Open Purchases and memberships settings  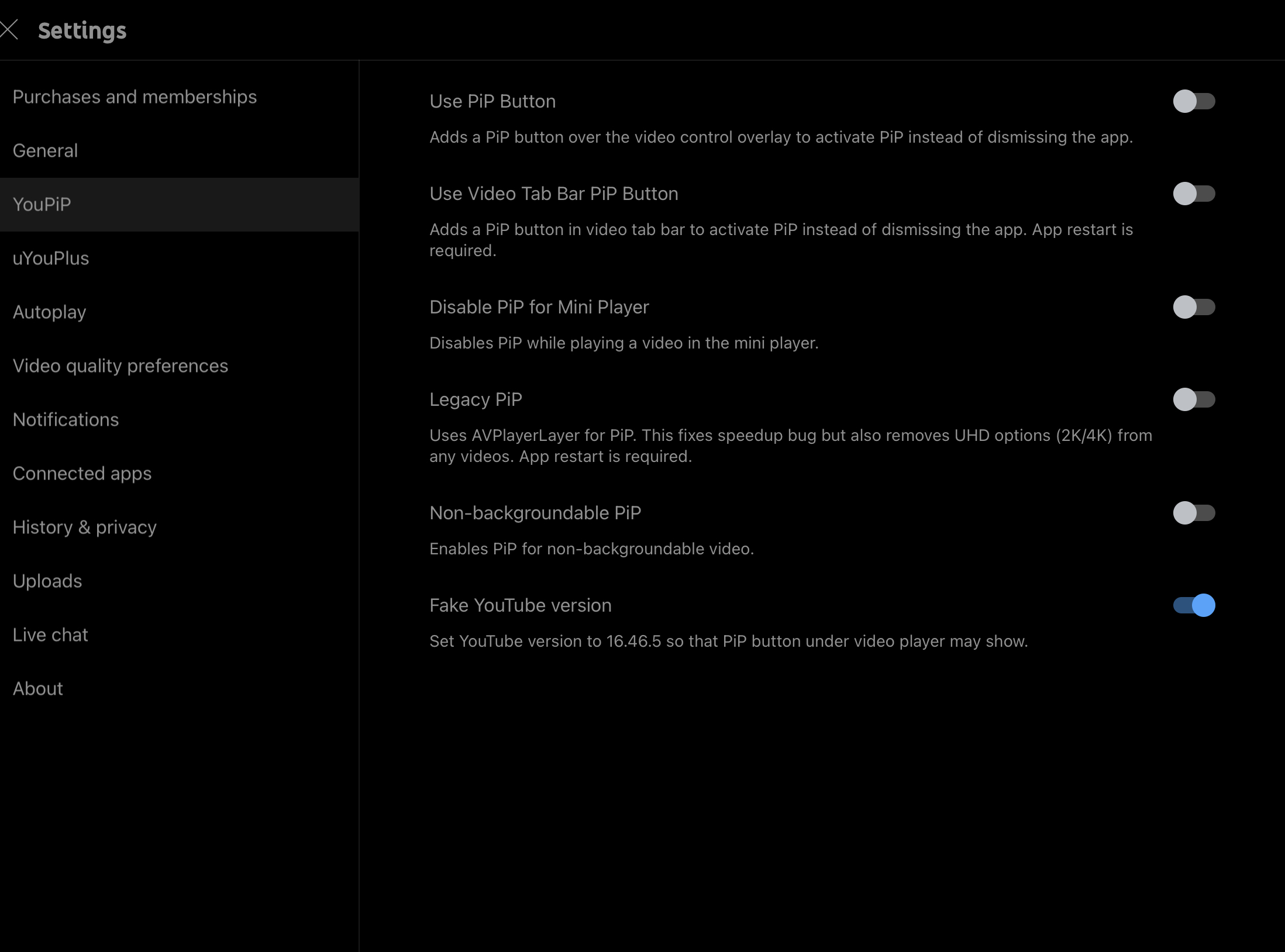coord(135,96)
